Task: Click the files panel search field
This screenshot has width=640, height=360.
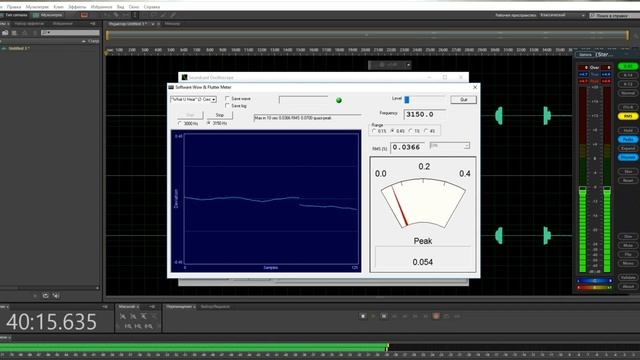Action: 70,33
